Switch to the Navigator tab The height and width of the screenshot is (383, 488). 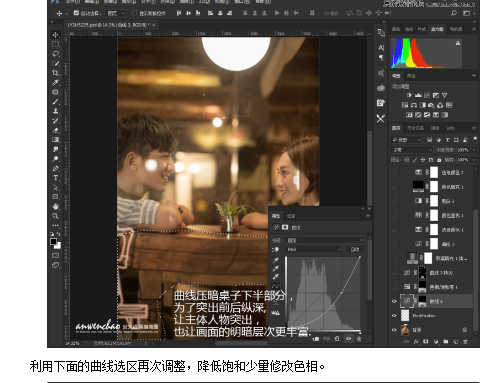click(x=456, y=29)
